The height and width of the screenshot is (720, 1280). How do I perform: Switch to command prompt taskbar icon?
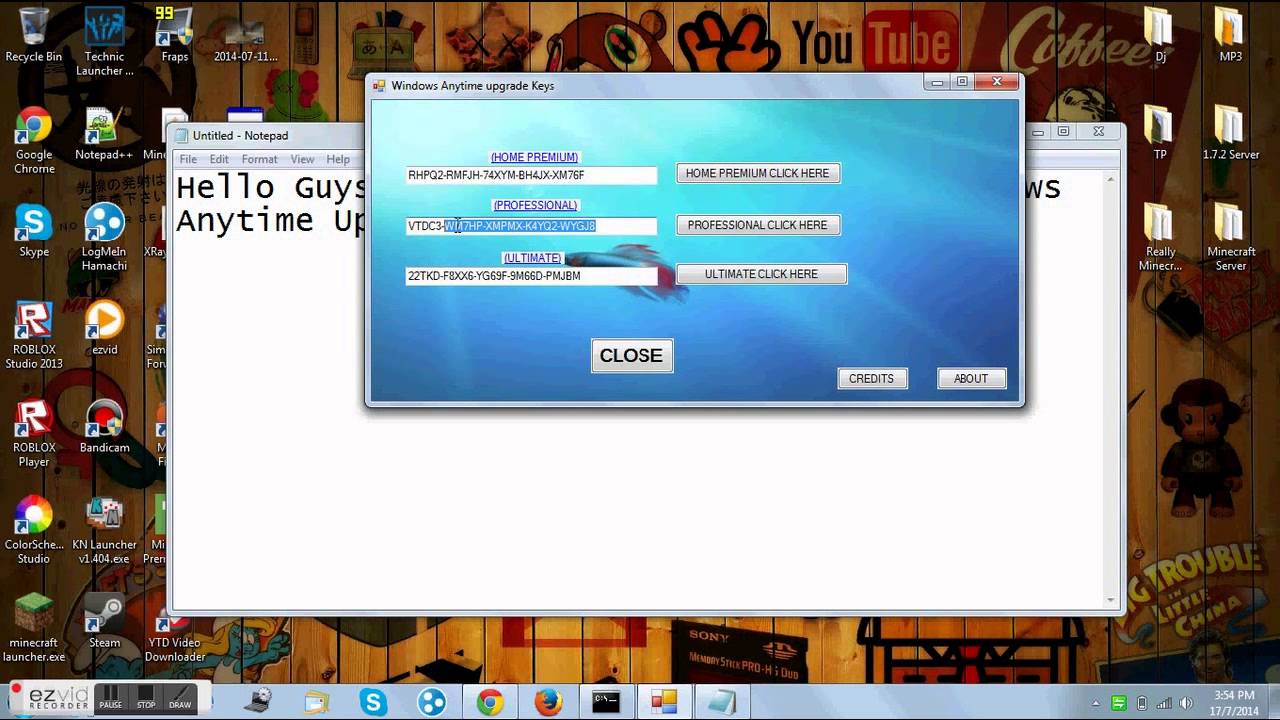[x=606, y=702]
